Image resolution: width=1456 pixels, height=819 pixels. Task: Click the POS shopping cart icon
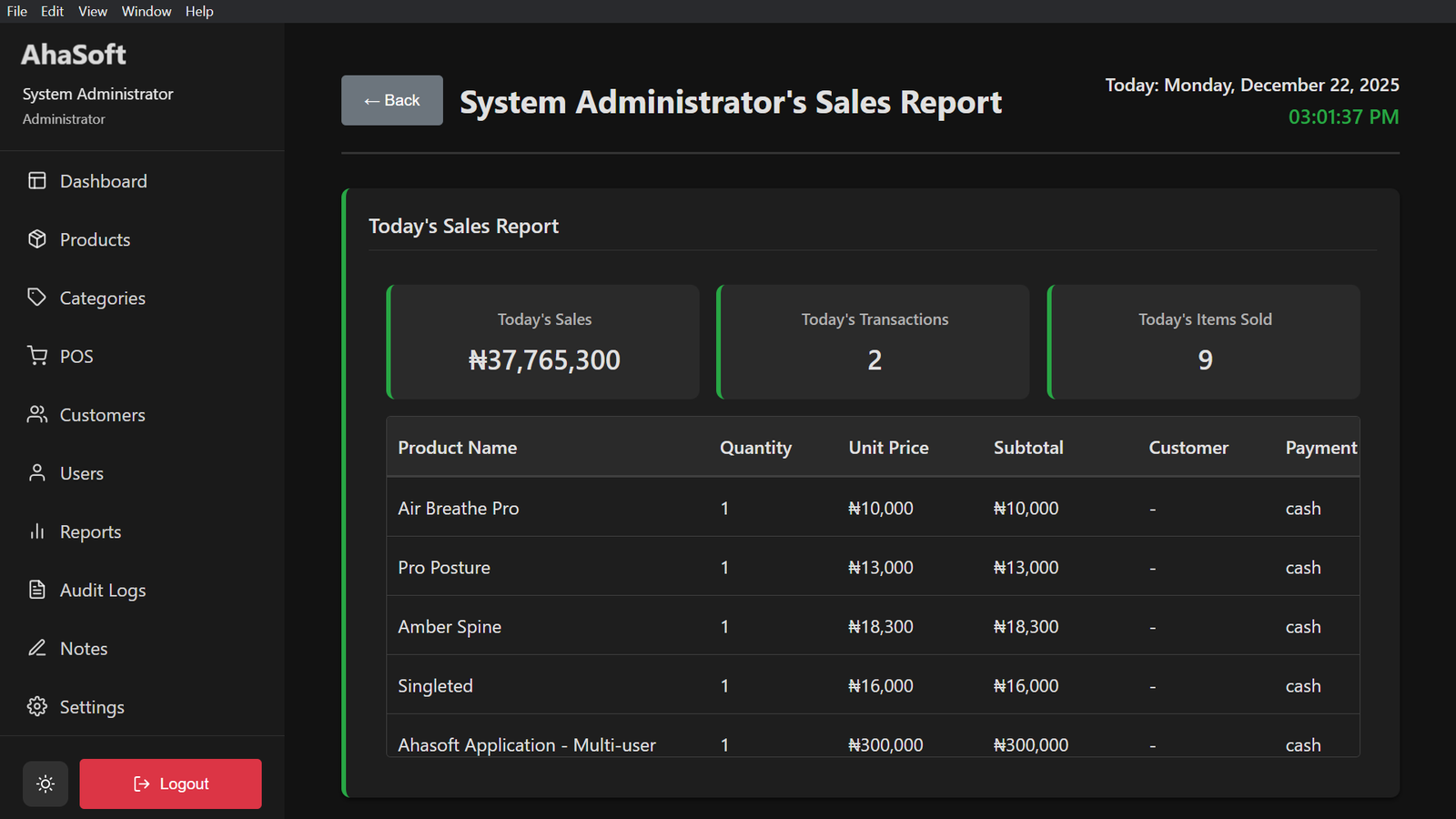pyautogui.click(x=37, y=356)
